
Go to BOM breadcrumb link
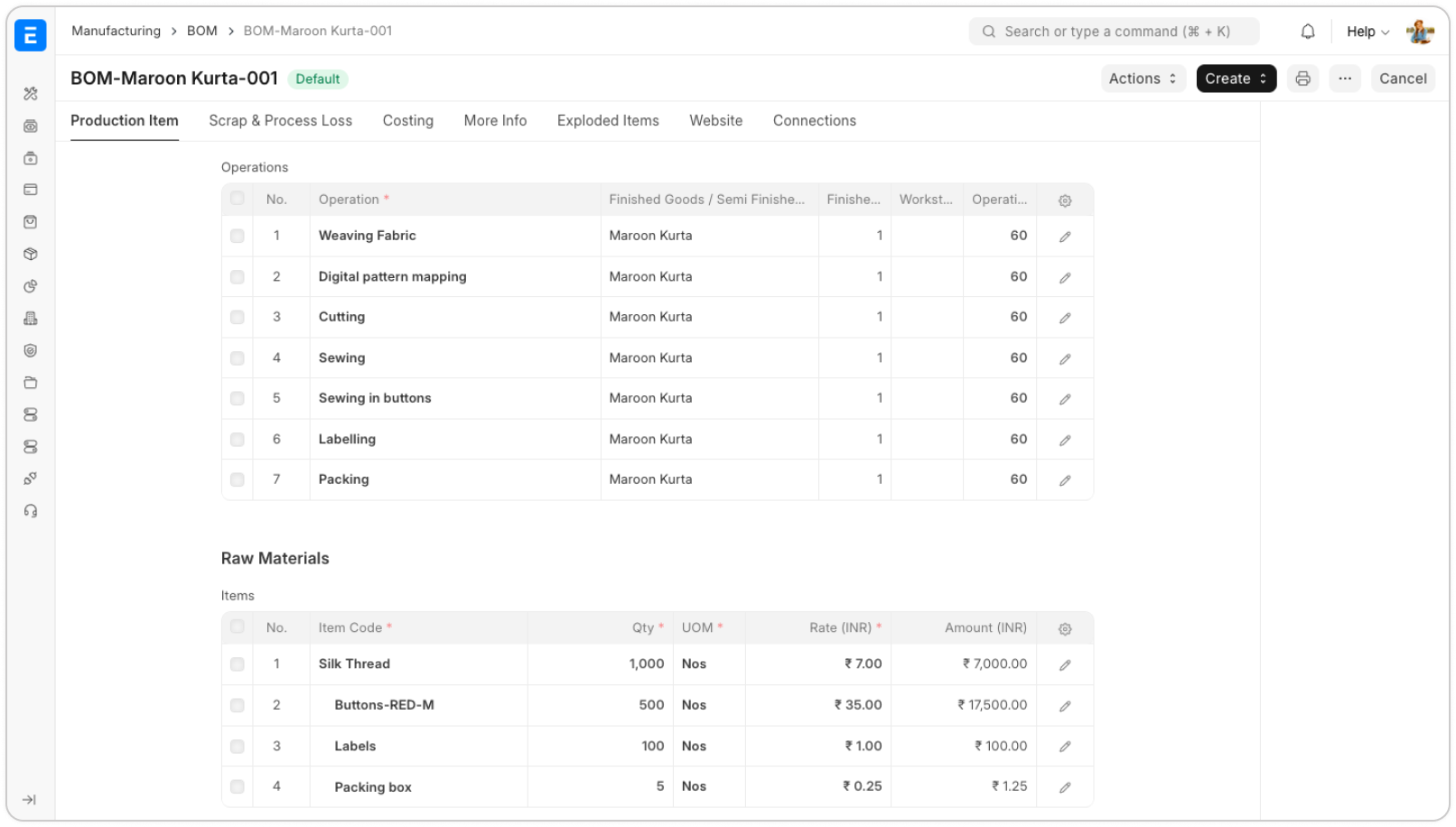point(202,31)
